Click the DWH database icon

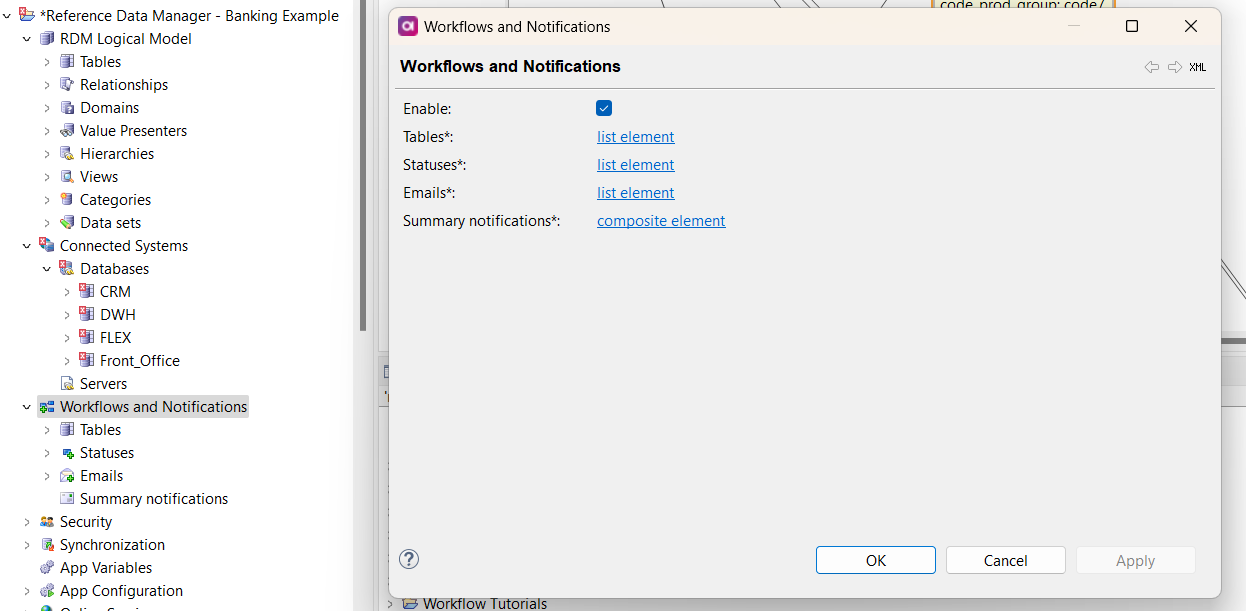87,314
